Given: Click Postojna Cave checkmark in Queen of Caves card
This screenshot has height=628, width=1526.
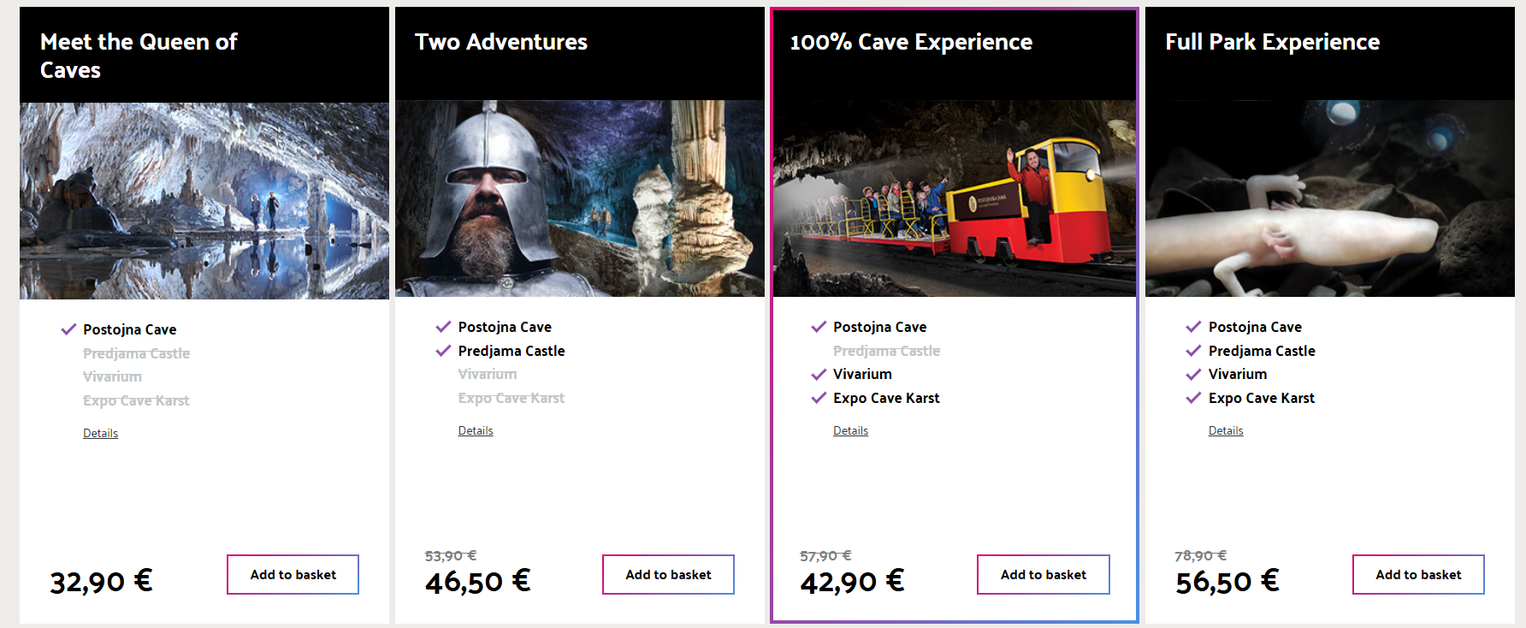Looking at the screenshot, I should 69,329.
